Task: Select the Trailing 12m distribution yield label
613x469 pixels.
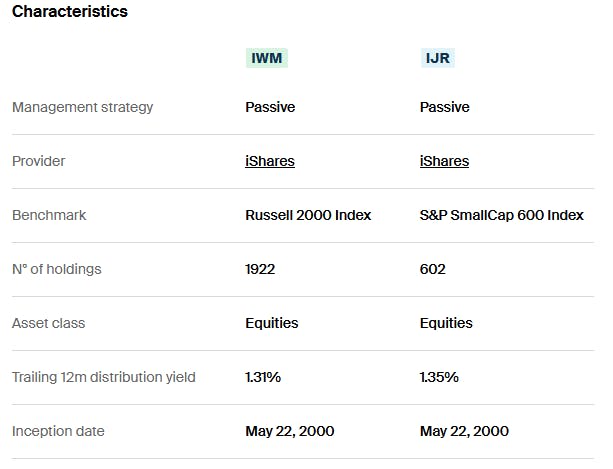Action: [104, 377]
